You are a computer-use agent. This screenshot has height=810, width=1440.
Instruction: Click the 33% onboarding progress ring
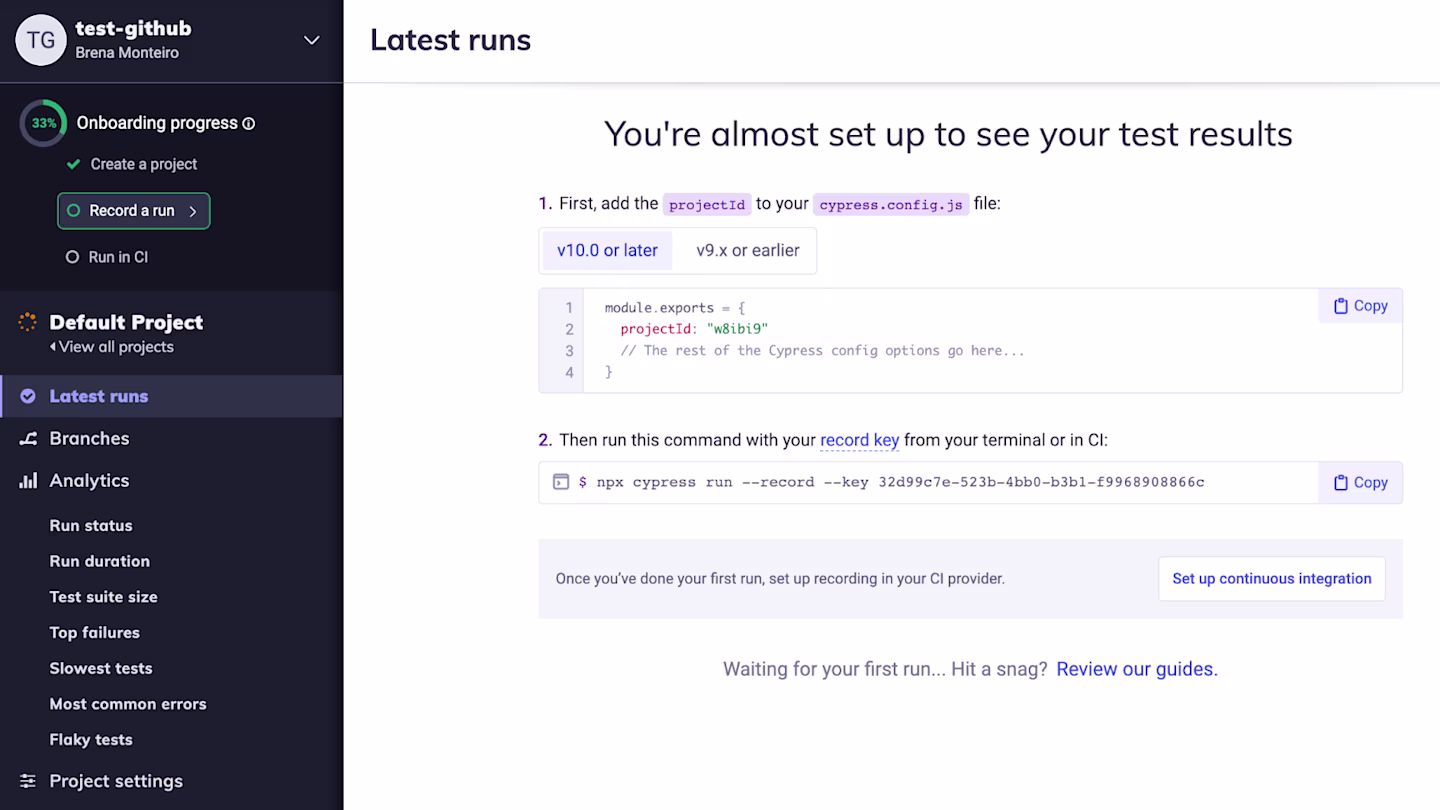tap(43, 124)
